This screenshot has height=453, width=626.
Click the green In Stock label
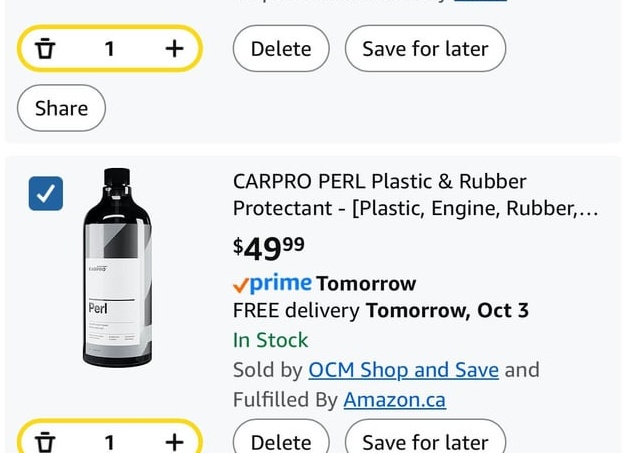(x=270, y=340)
